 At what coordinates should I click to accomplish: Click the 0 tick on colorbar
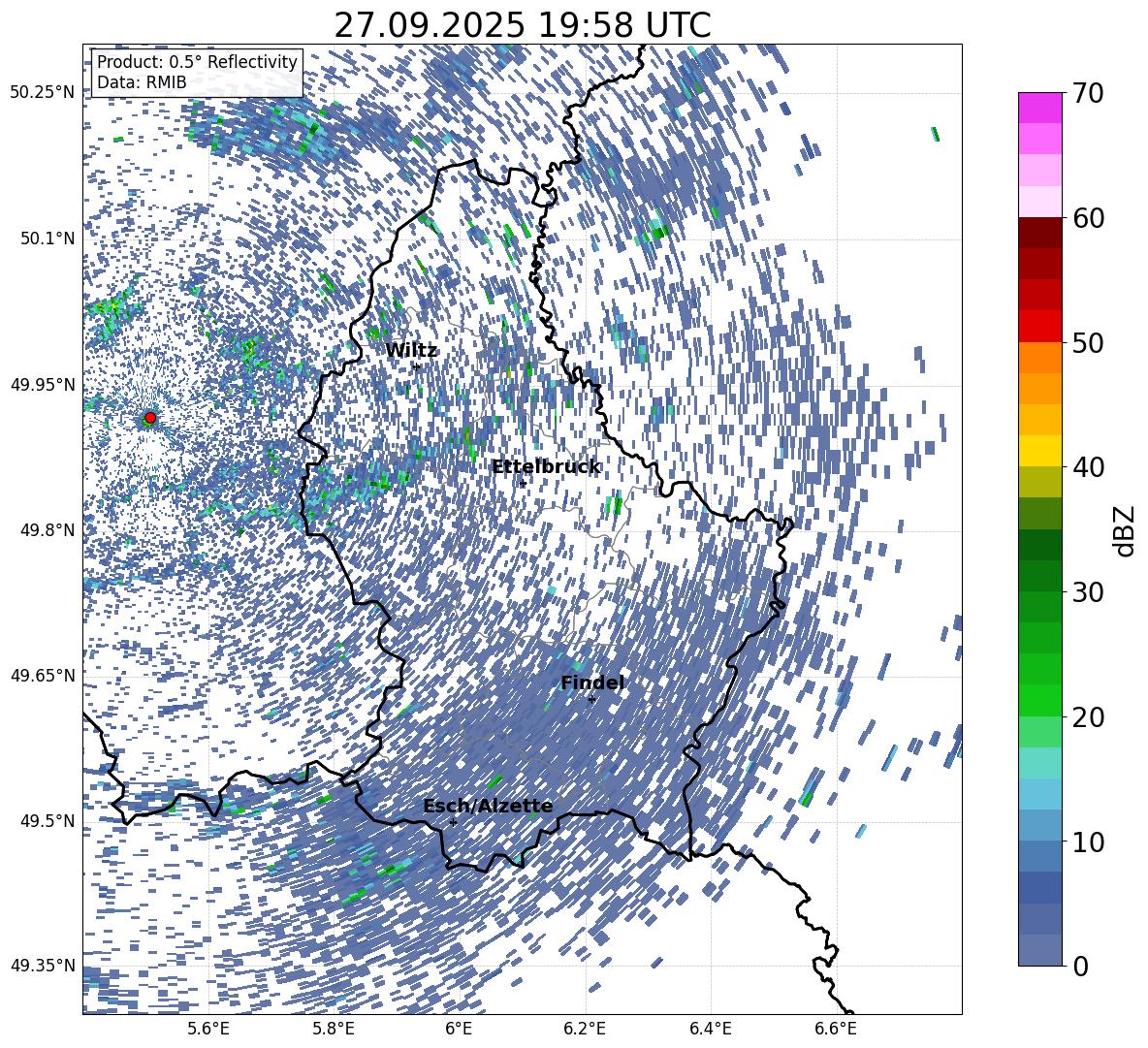tap(1080, 966)
